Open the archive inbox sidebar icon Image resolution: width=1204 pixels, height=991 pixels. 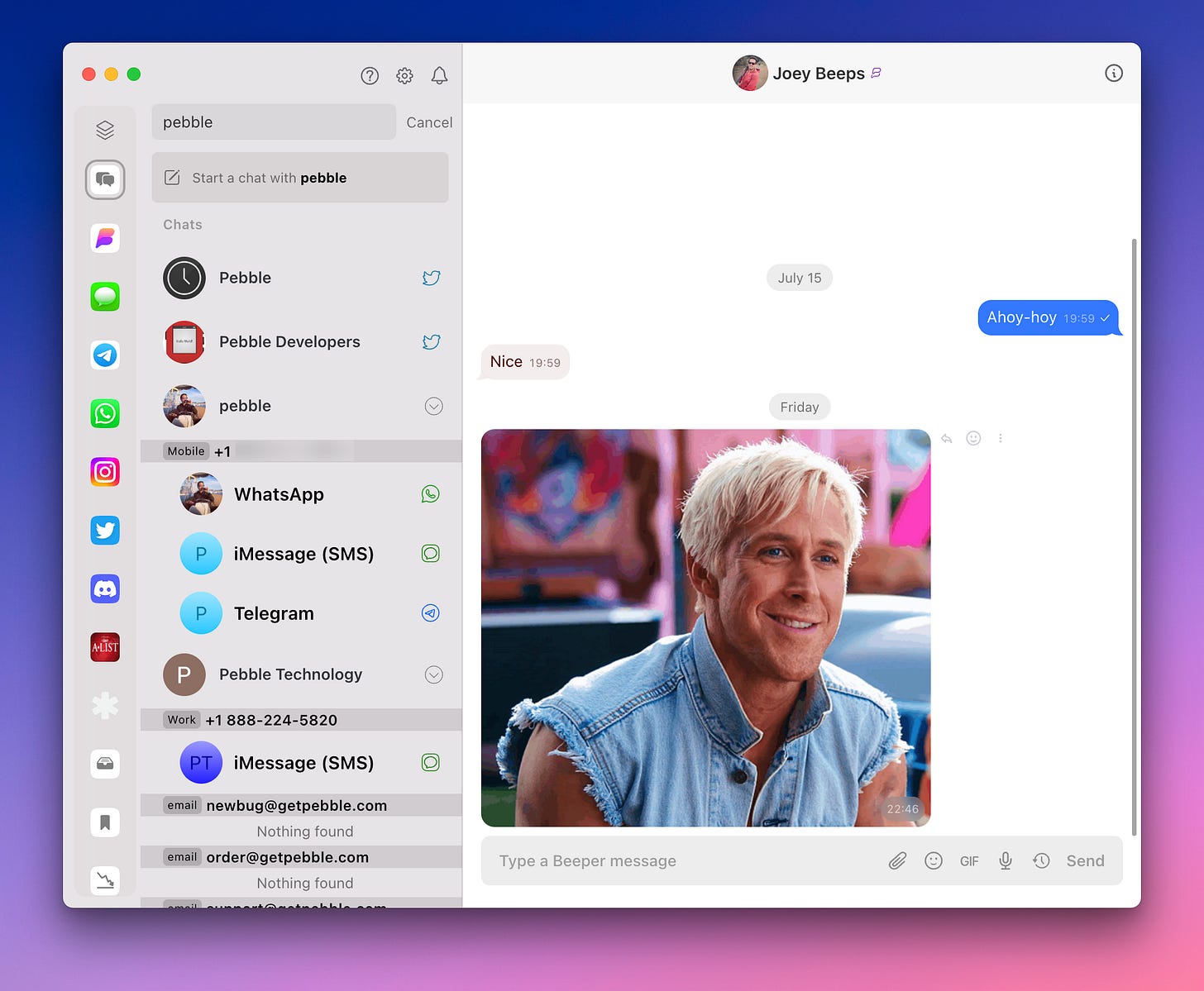click(x=105, y=764)
